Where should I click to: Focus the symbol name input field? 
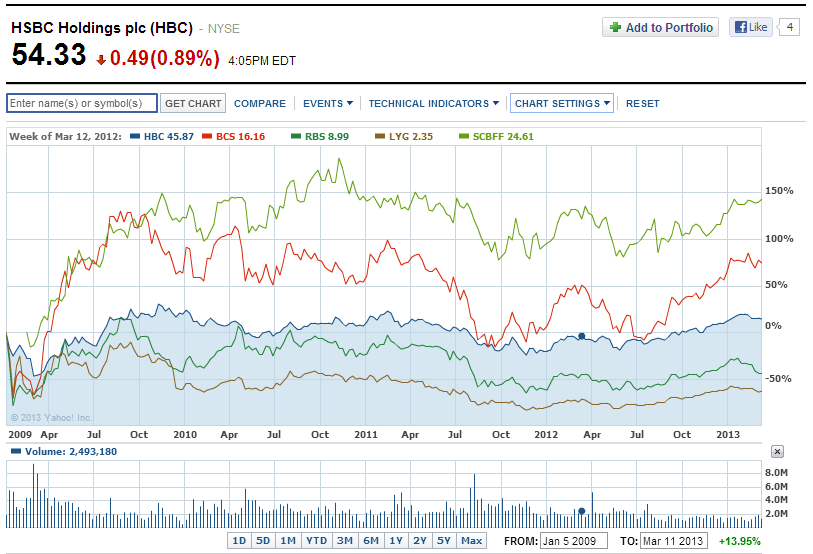tap(82, 103)
